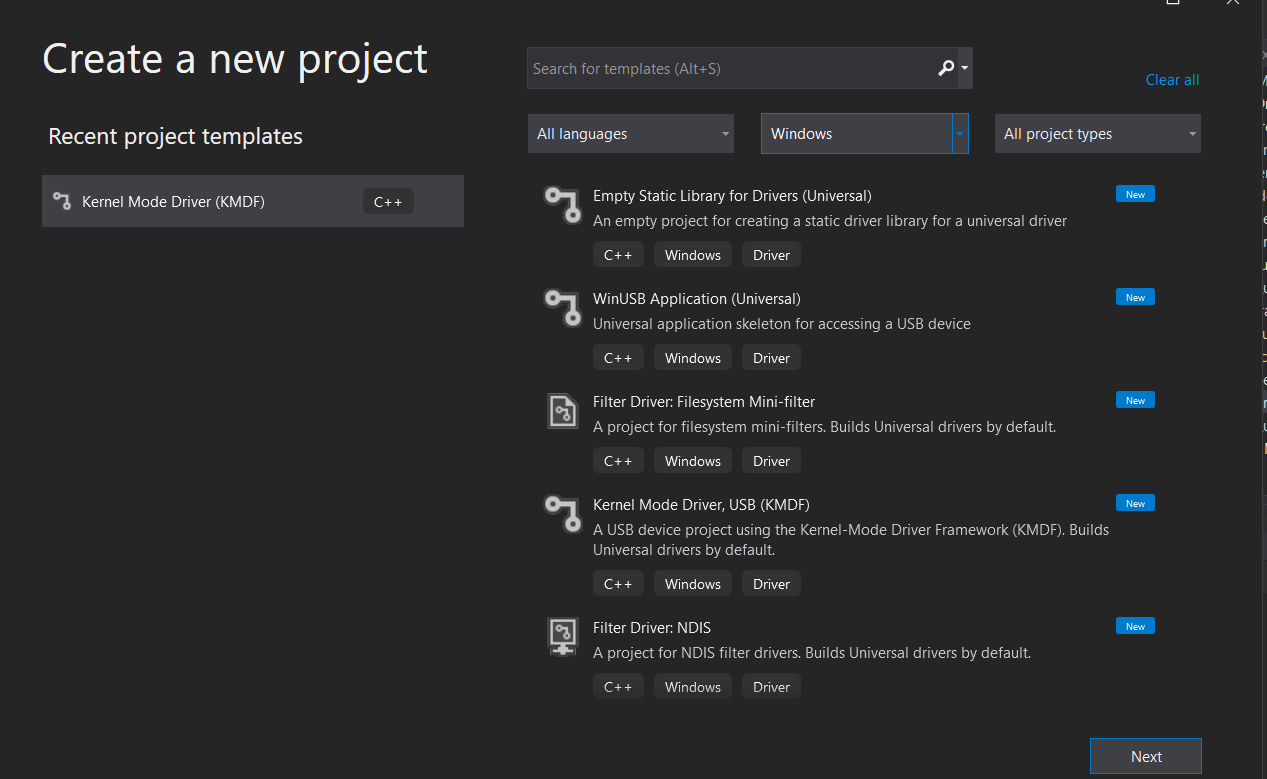Viewport: 1267px width, 779px height.
Task: Open the Windows platform dropdown
Action: click(865, 134)
